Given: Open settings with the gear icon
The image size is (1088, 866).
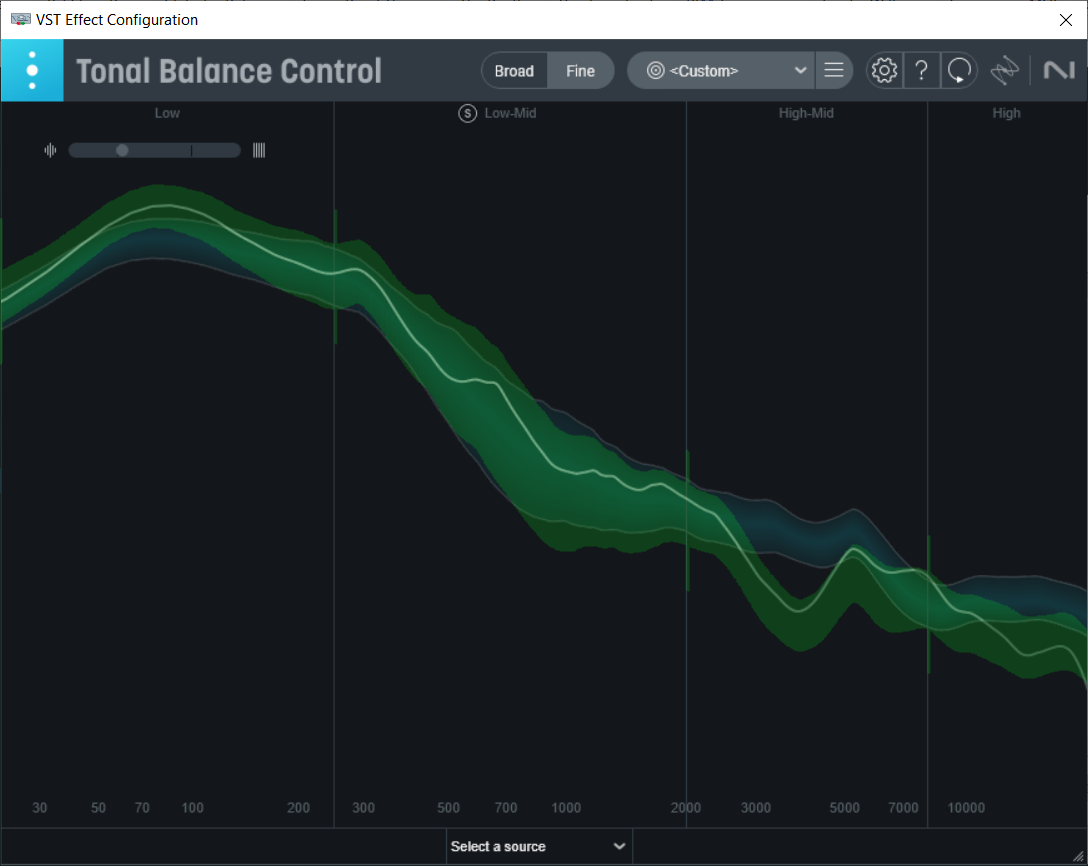Looking at the screenshot, I should (884, 70).
